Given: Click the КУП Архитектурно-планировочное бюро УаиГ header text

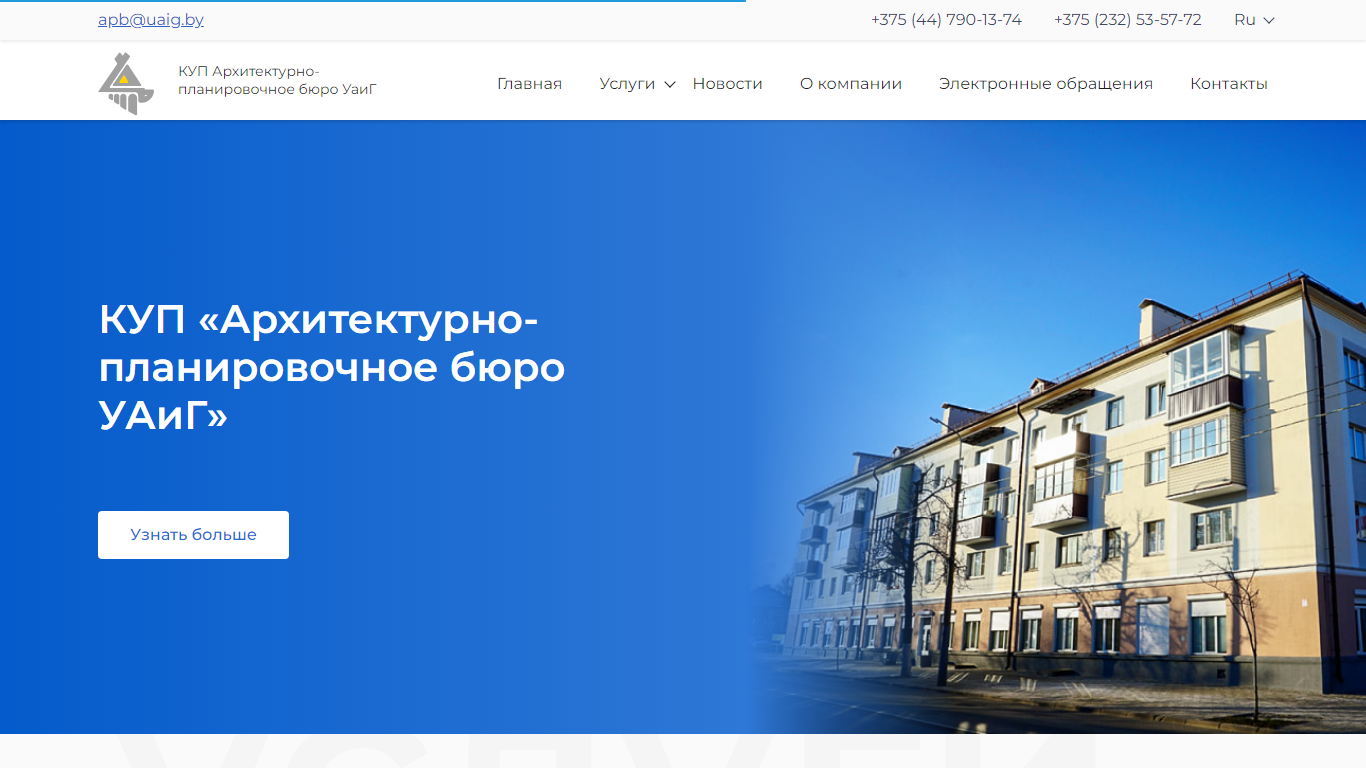Looking at the screenshot, I should pyautogui.click(x=277, y=80).
